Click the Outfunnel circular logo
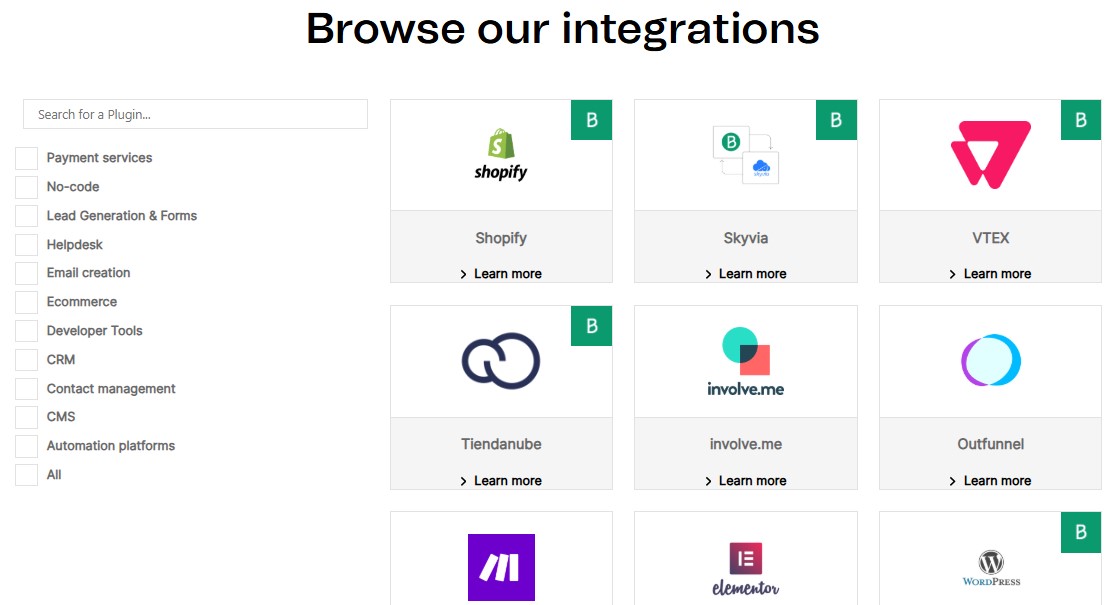 (991, 360)
